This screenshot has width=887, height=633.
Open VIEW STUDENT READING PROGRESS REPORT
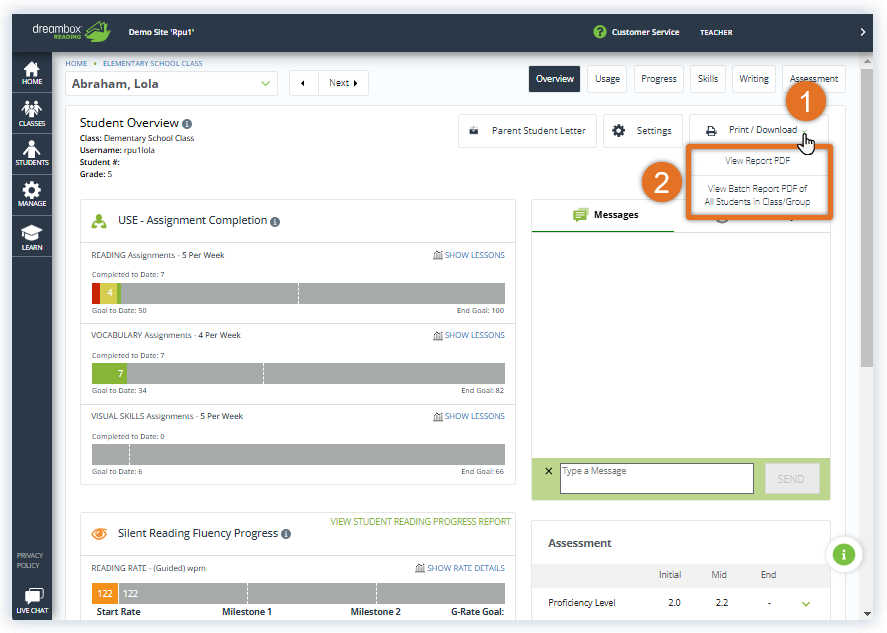click(420, 521)
